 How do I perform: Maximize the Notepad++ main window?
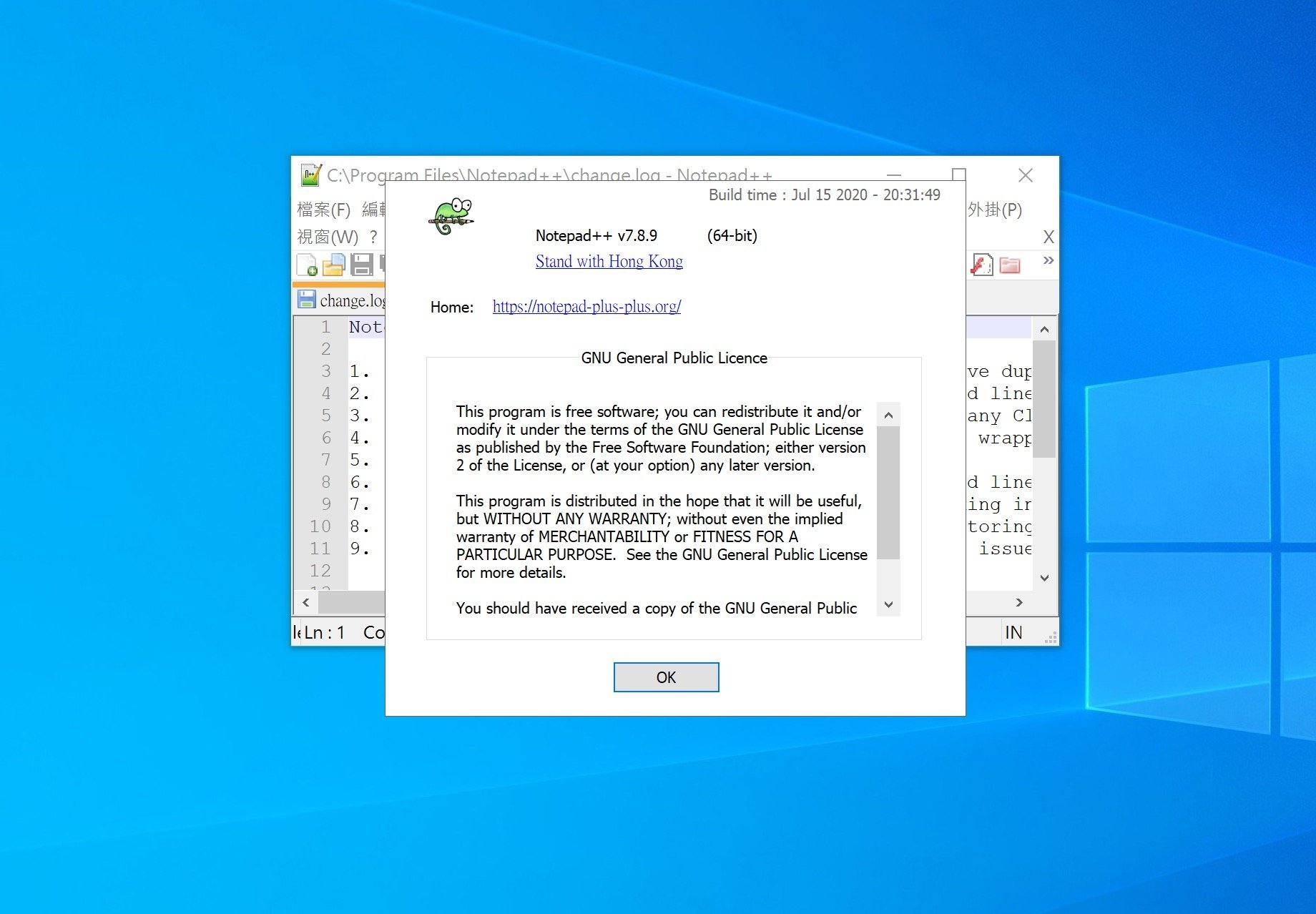(959, 175)
